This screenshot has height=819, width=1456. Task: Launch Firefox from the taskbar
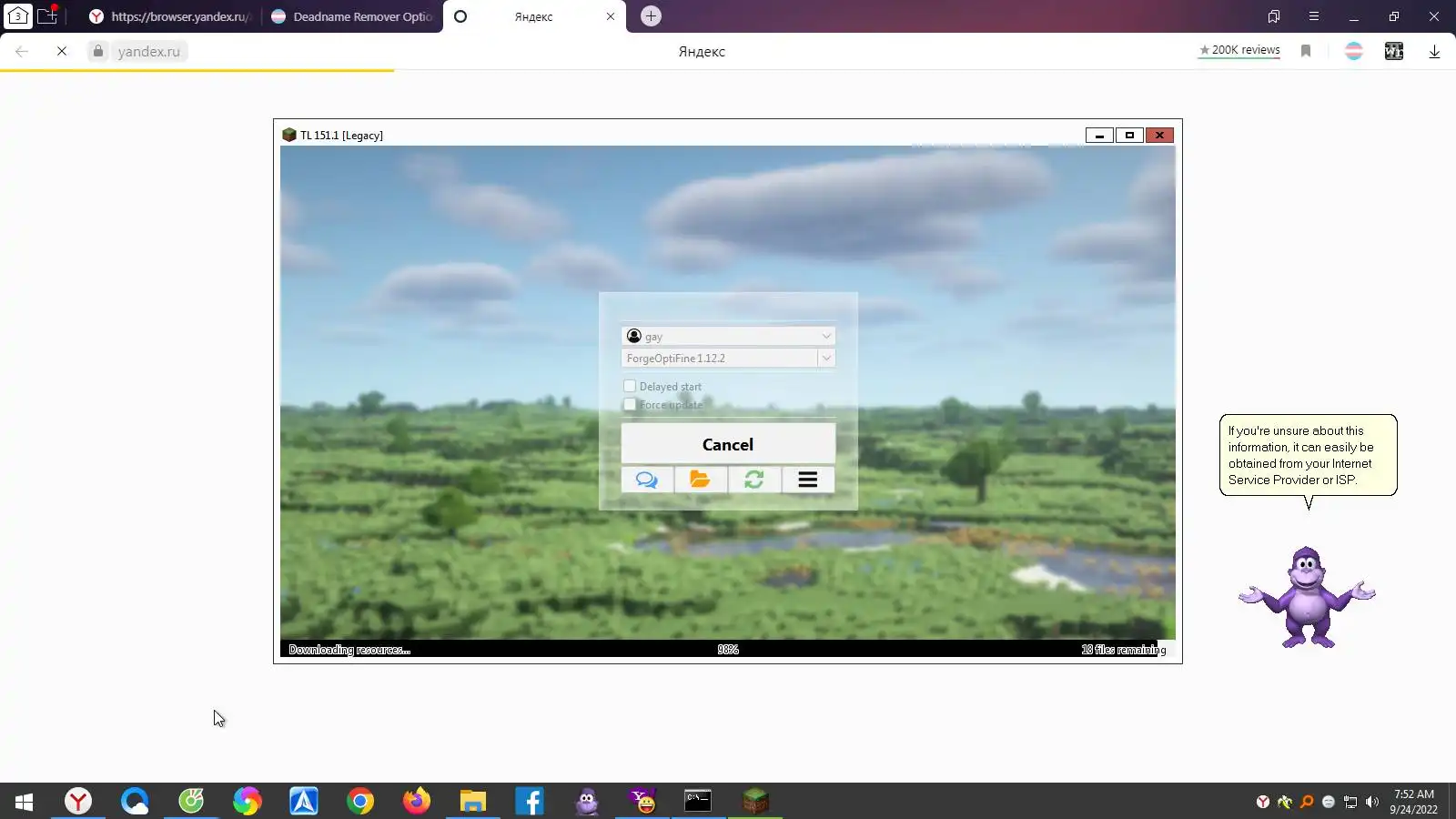tap(417, 801)
